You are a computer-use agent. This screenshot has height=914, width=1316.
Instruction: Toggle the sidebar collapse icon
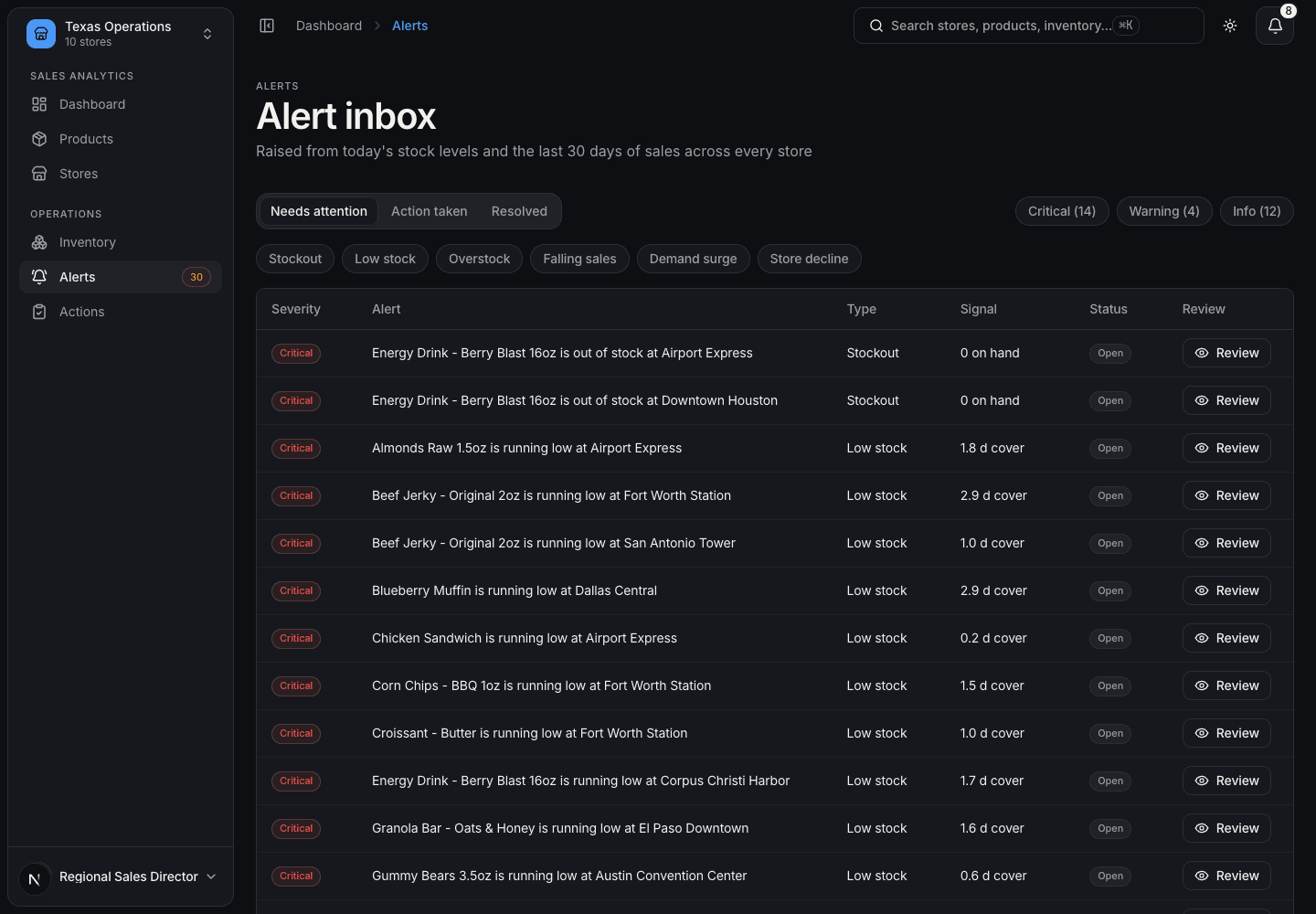coord(267,26)
